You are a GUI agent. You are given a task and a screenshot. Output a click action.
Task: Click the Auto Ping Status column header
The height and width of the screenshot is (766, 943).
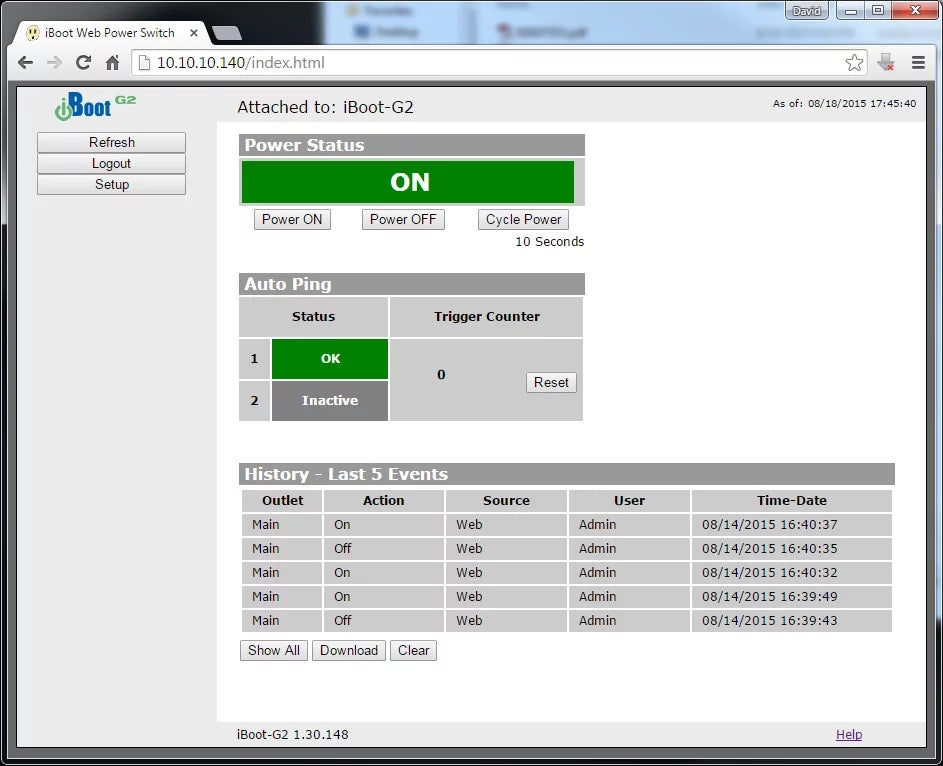click(x=313, y=317)
